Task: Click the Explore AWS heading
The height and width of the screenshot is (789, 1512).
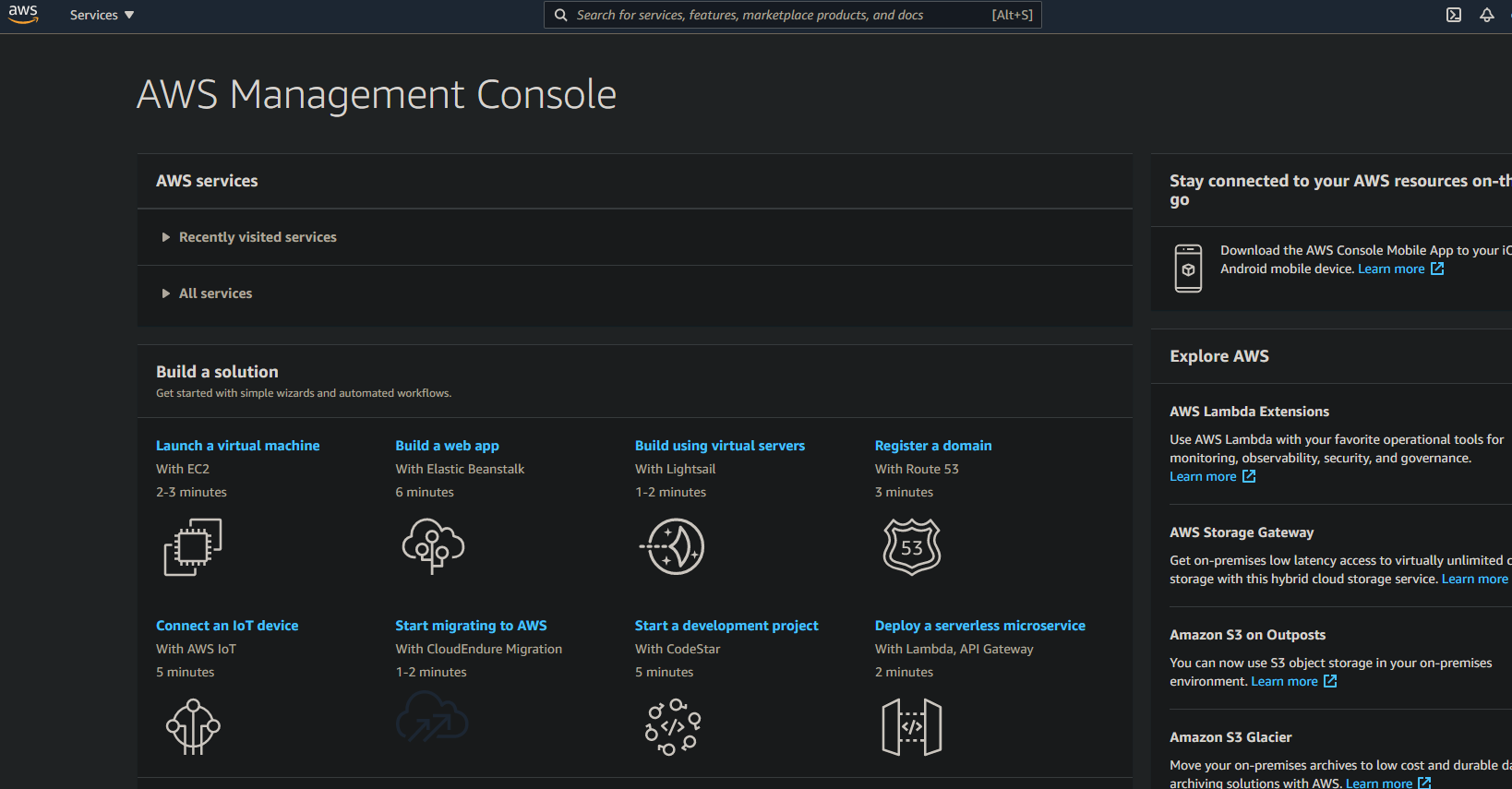Action: 1219,356
